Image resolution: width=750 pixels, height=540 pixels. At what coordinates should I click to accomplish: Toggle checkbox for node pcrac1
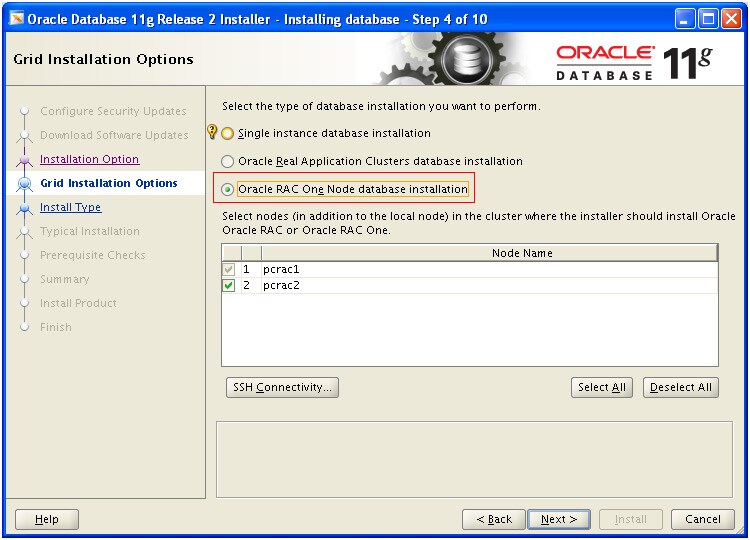229,269
